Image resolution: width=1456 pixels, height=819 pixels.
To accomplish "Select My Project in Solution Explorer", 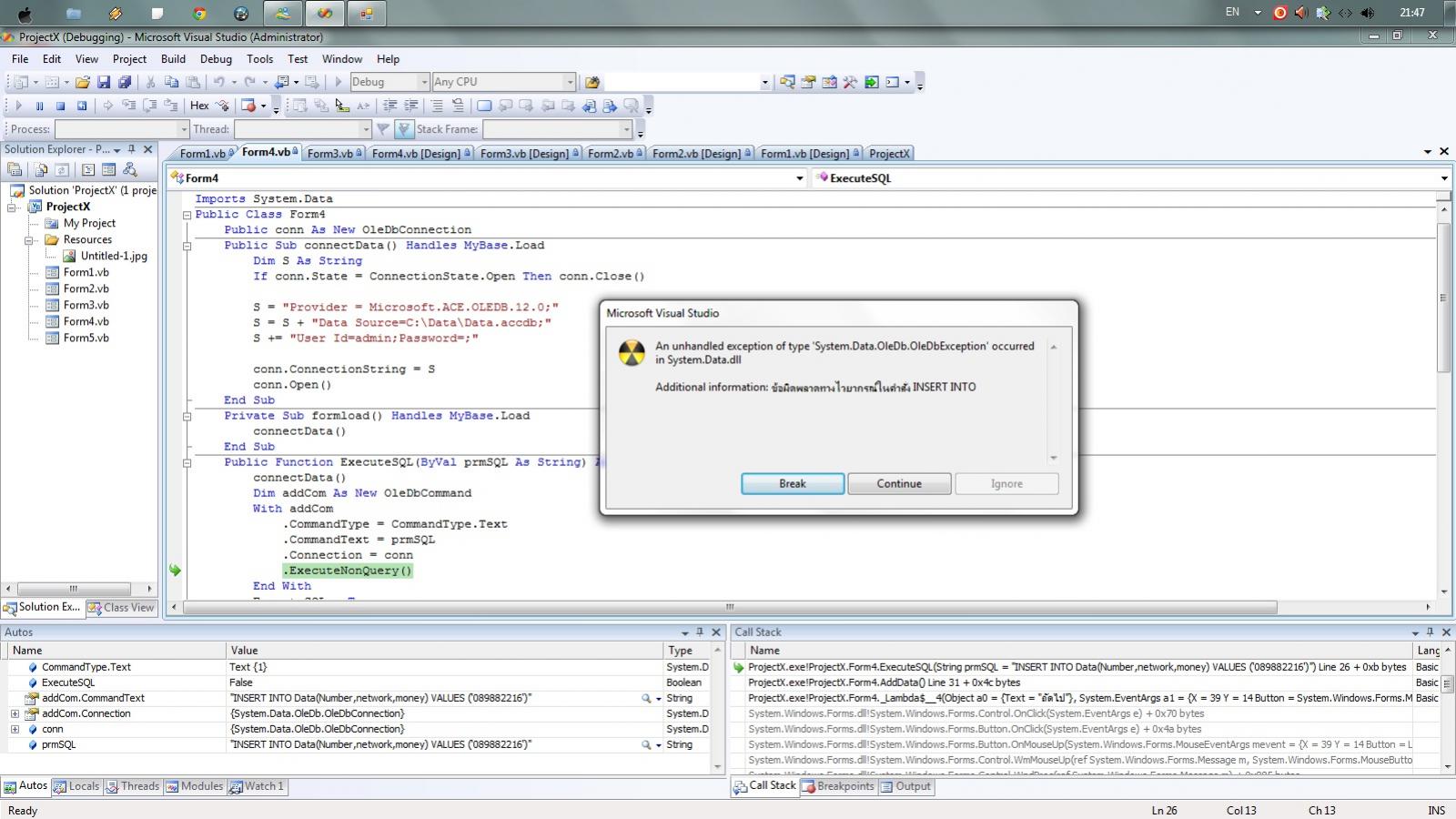I will point(89,223).
